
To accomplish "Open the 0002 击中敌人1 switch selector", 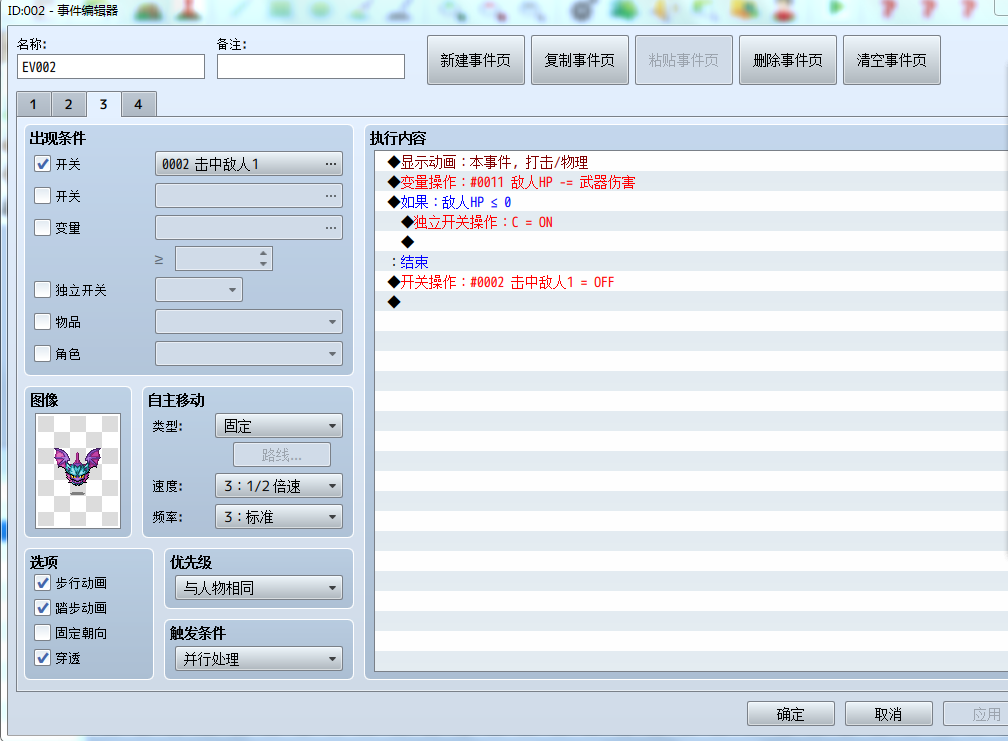I will point(249,164).
